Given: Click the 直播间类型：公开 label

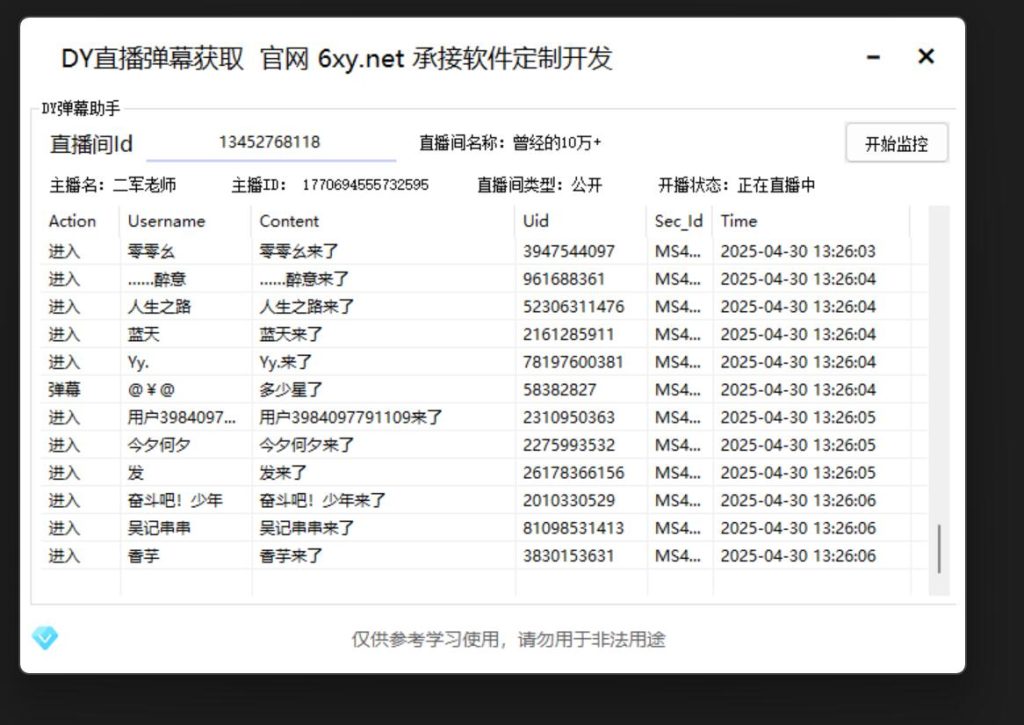Looking at the screenshot, I should click(539, 185).
